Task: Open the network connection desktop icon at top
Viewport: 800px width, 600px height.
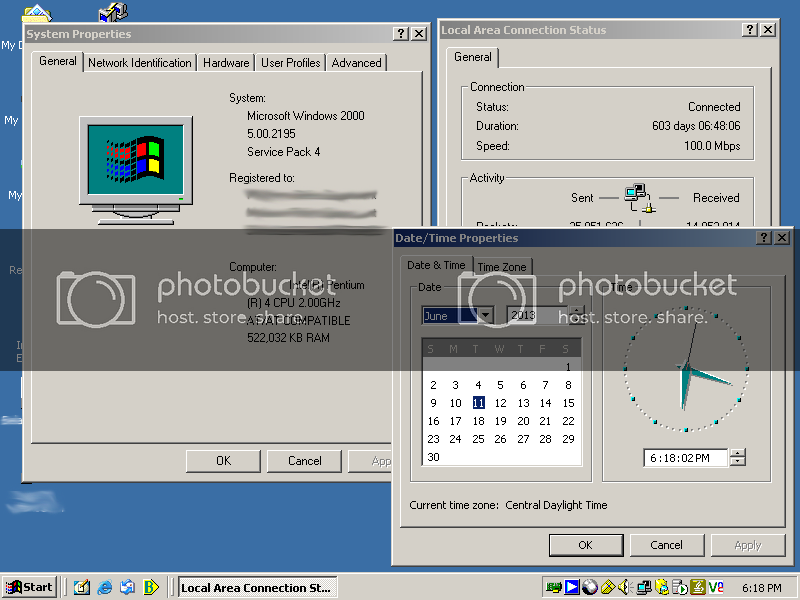Action: click(113, 12)
